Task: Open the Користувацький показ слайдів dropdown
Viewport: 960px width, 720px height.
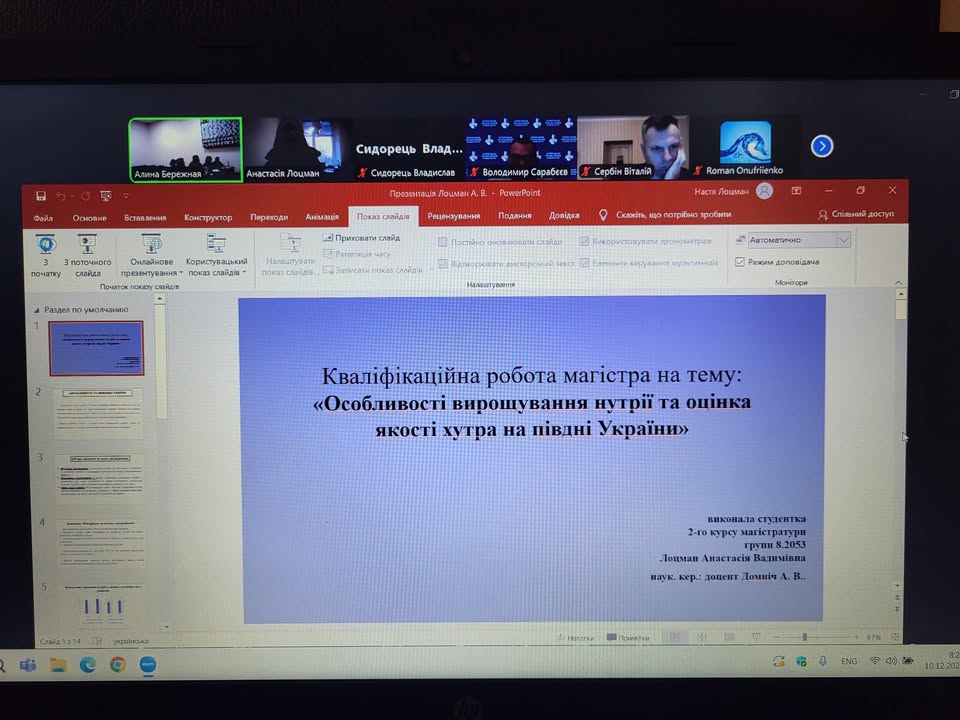Action: pos(216,256)
